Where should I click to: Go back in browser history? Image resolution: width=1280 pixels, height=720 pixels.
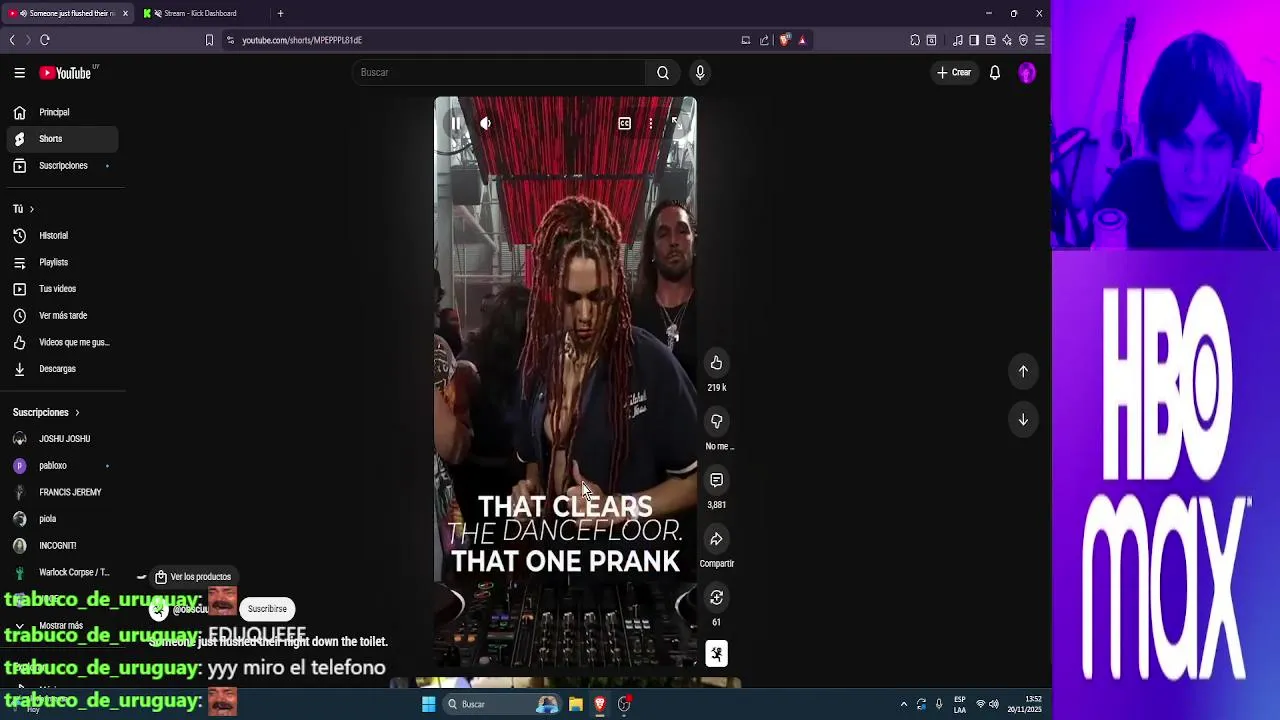pyautogui.click(x=12, y=40)
